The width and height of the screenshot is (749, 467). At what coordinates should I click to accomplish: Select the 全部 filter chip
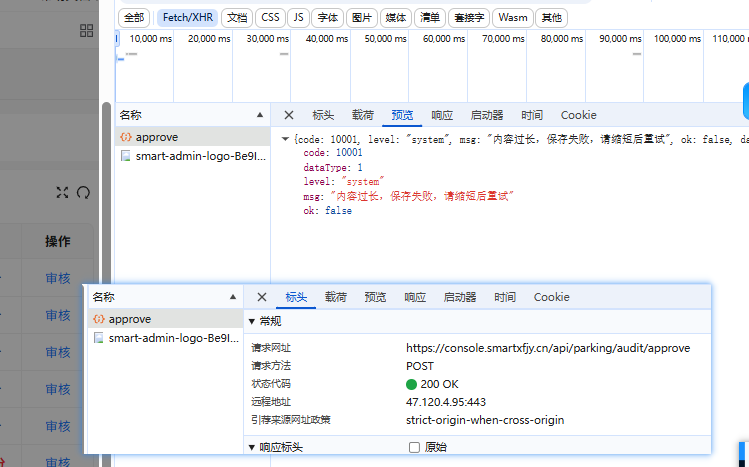click(x=134, y=18)
